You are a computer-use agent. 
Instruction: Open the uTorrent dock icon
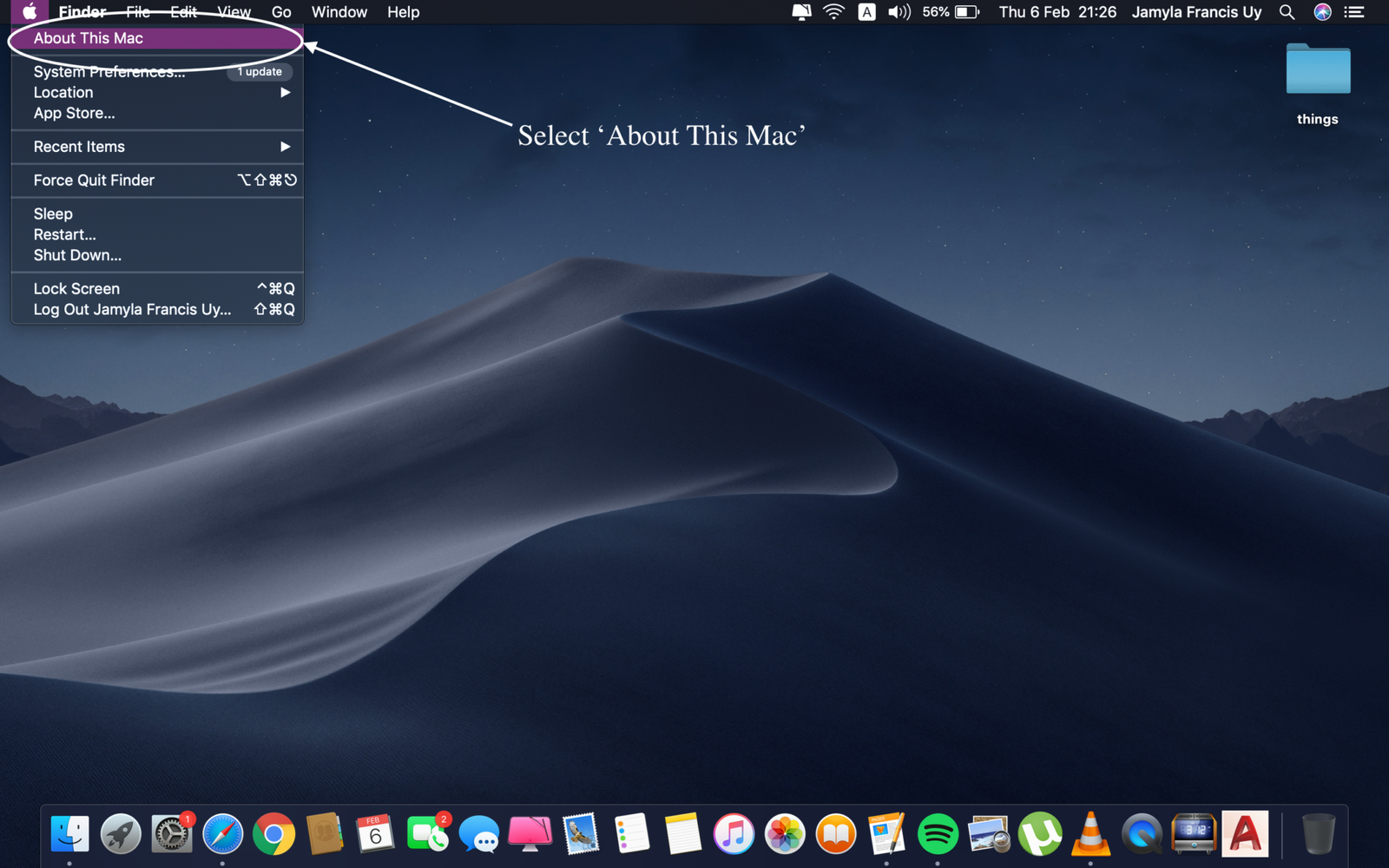(x=1040, y=835)
